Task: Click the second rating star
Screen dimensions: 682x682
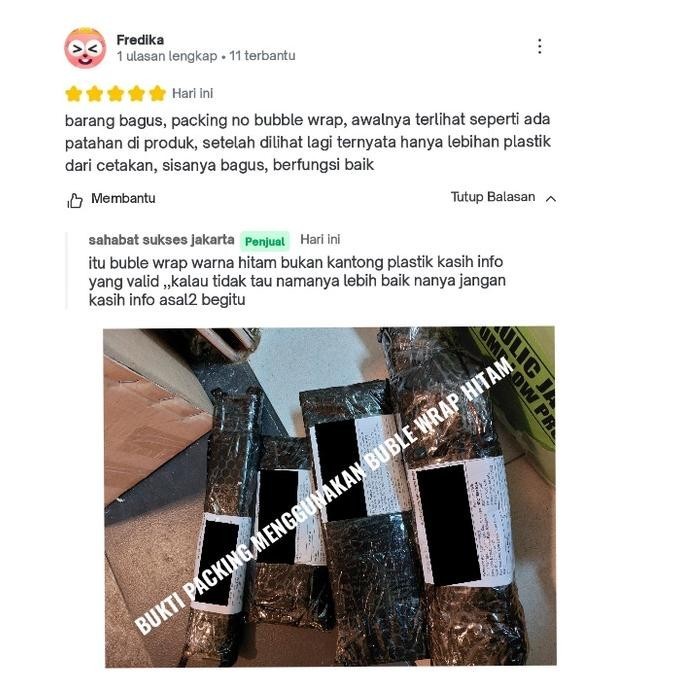Action: 94,94
